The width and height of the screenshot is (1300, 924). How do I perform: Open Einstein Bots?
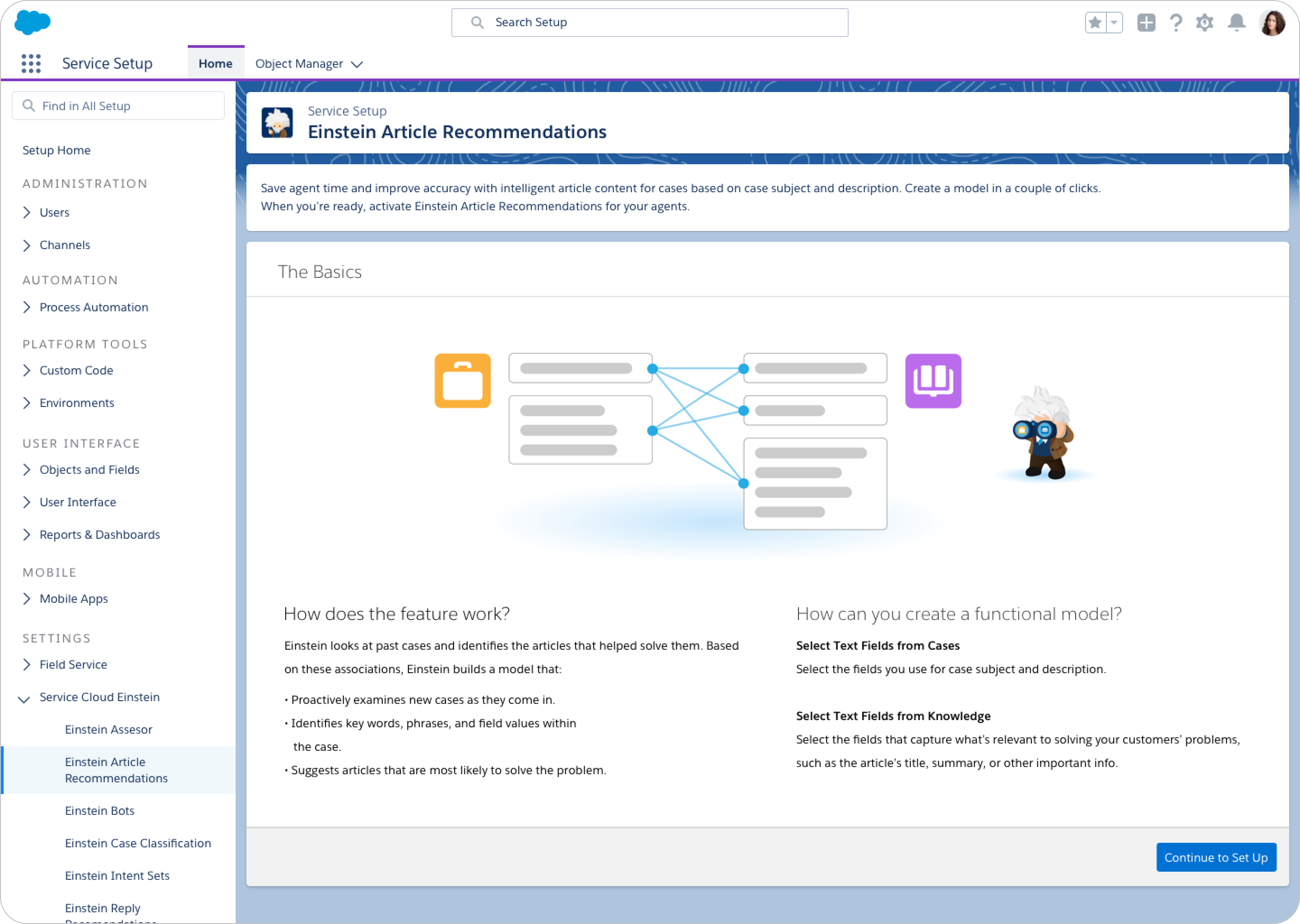tap(100, 811)
